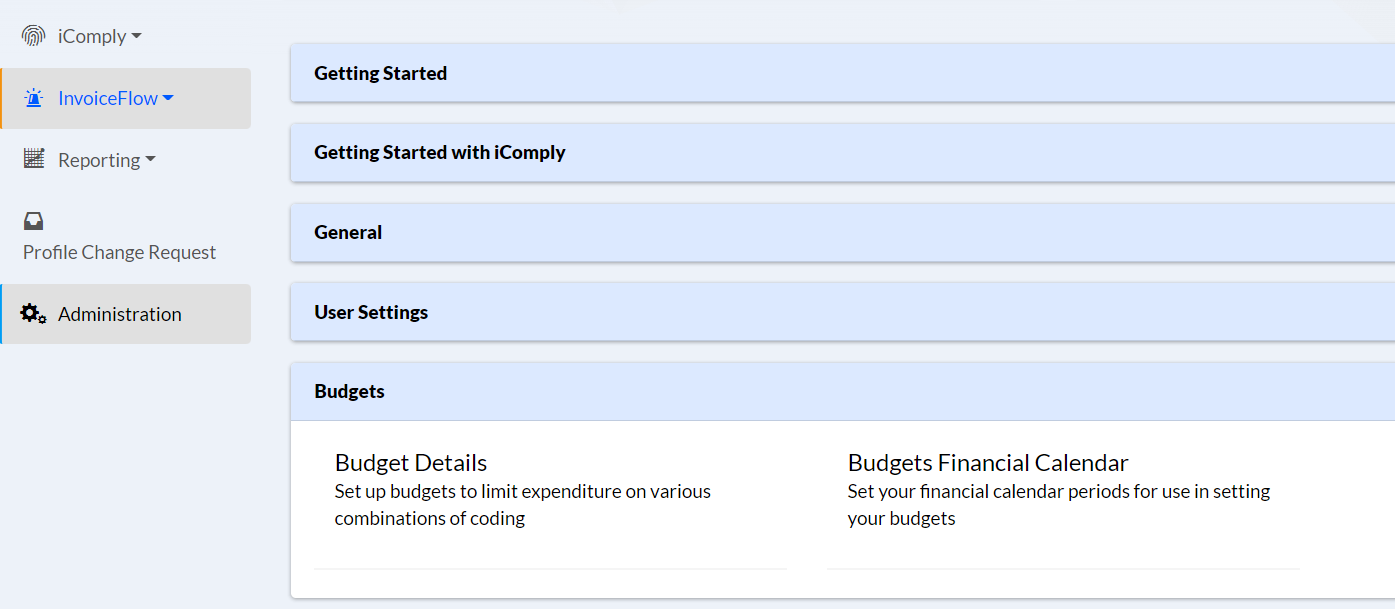Image resolution: width=1395 pixels, height=609 pixels.
Task: Open the Budget Details link
Action: (x=411, y=463)
